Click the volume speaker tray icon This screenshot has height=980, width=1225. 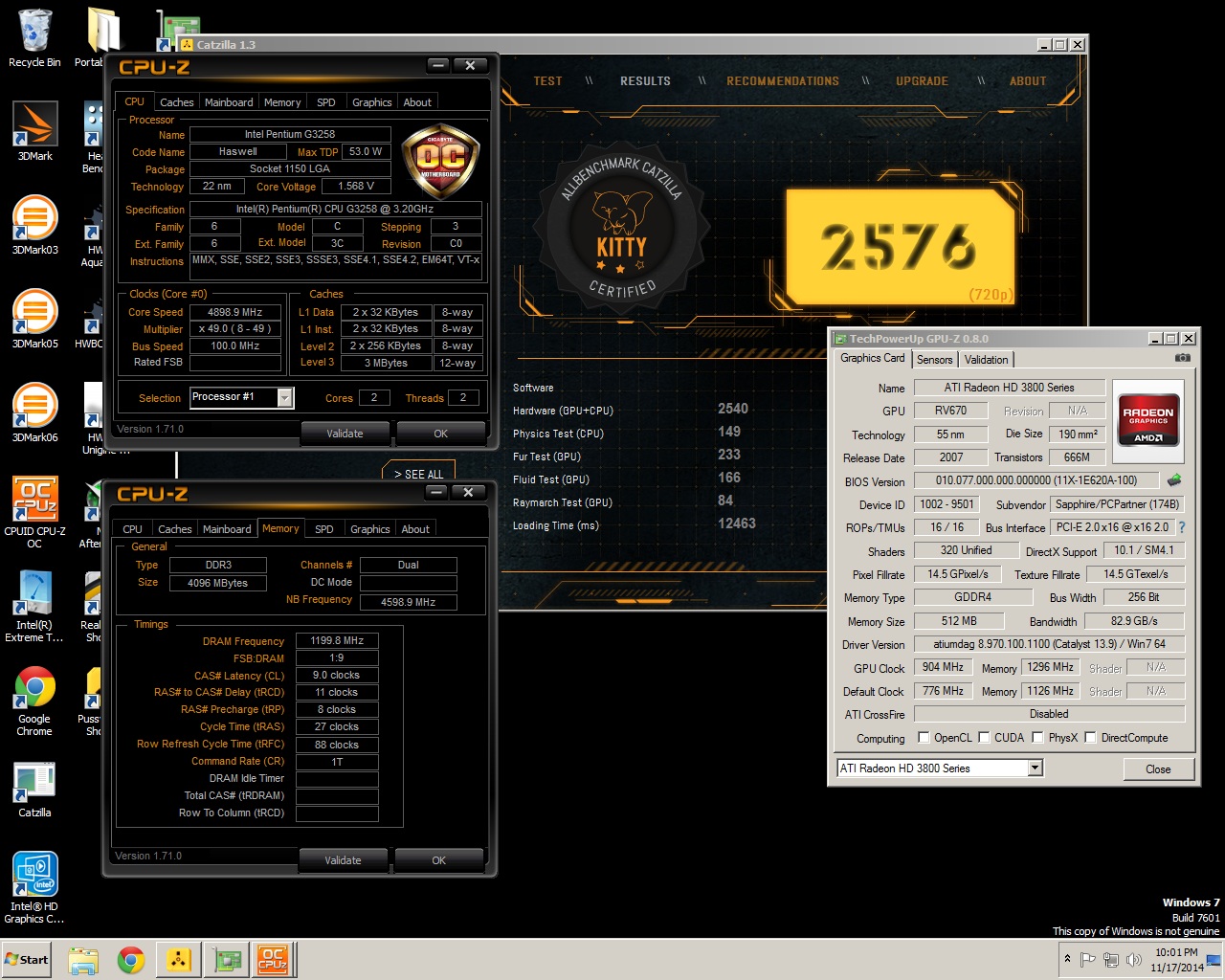pos(1134,960)
